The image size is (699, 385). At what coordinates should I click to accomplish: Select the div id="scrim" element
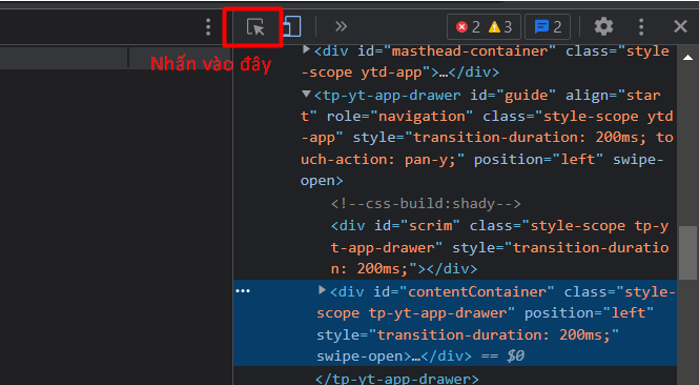[500, 247]
